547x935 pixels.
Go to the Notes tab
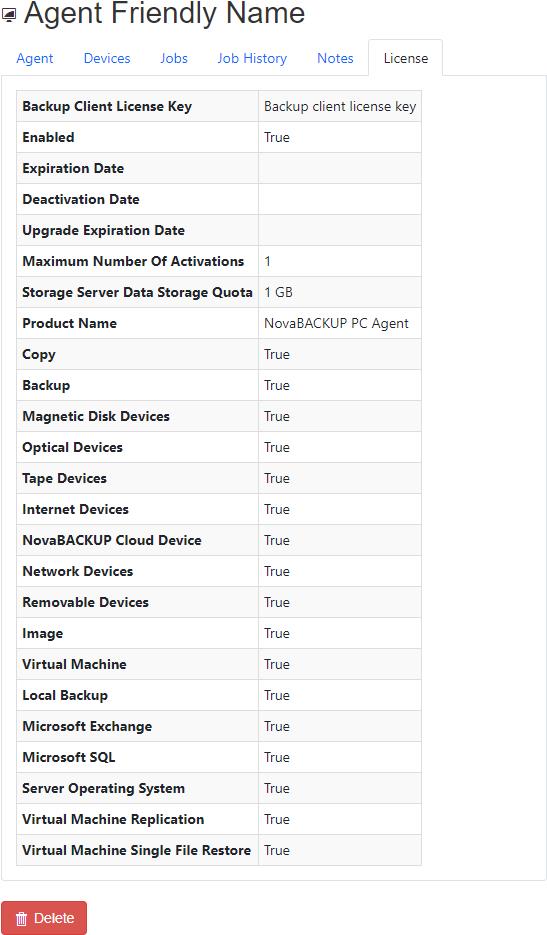click(x=335, y=58)
